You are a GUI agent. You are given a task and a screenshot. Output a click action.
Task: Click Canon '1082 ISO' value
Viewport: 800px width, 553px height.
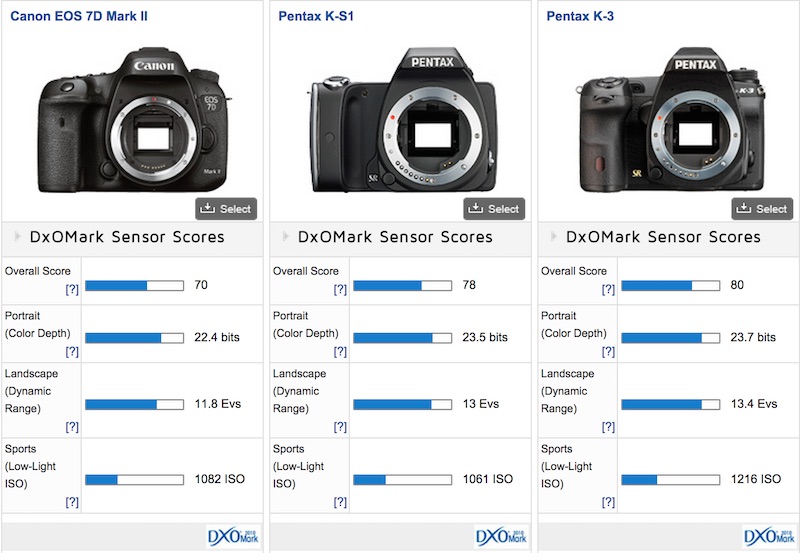tap(219, 479)
